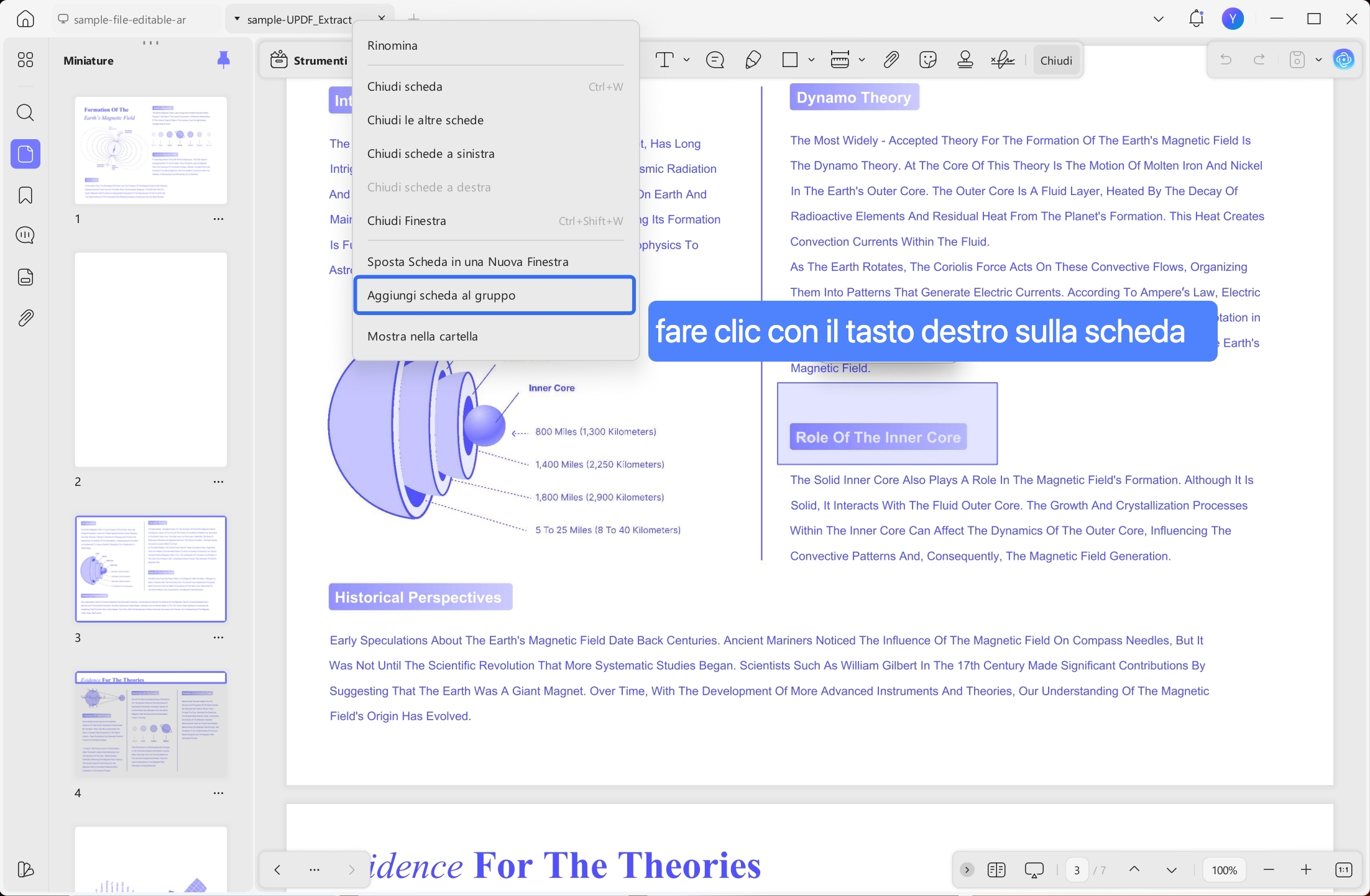Choose Rinomina from the context menu

point(495,45)
